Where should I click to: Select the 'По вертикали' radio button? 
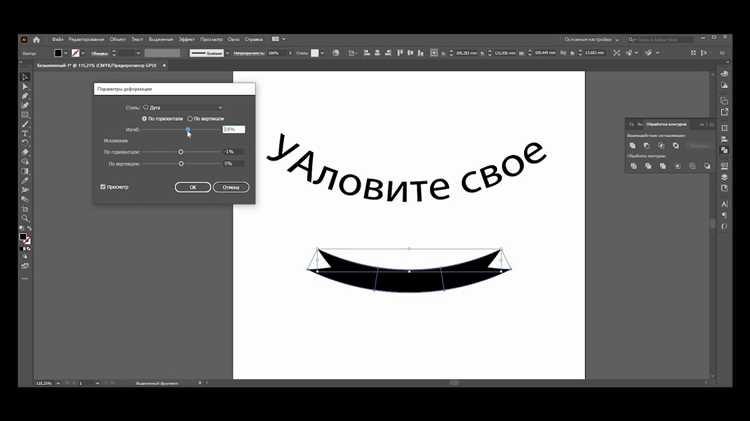pyautogui.click(x=190, y=118)
